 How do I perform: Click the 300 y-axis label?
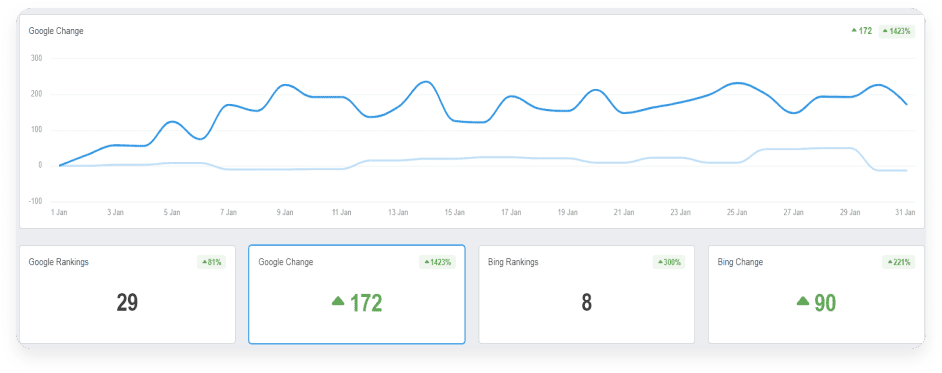click(x=36, y=58)
